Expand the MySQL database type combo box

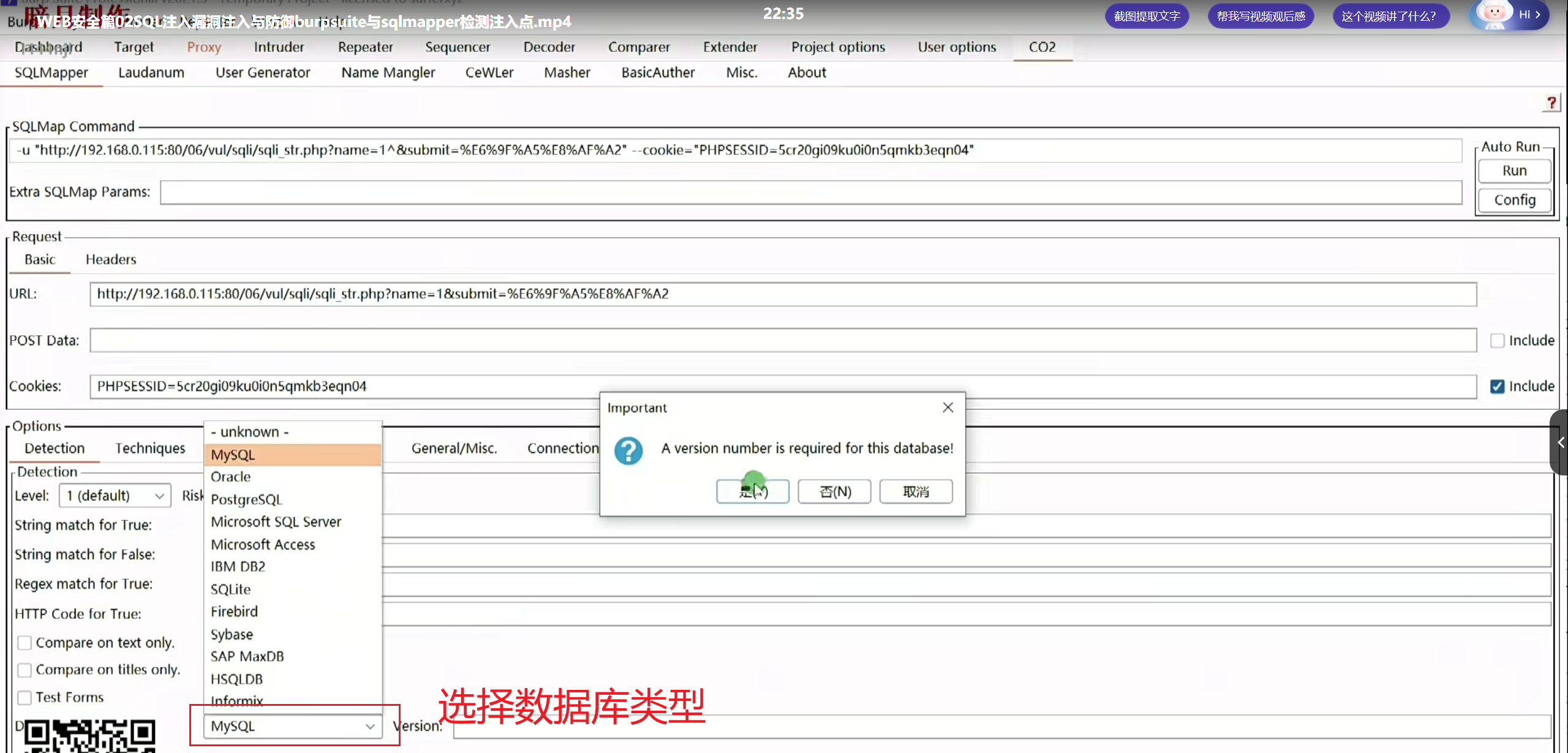[293, 727]
